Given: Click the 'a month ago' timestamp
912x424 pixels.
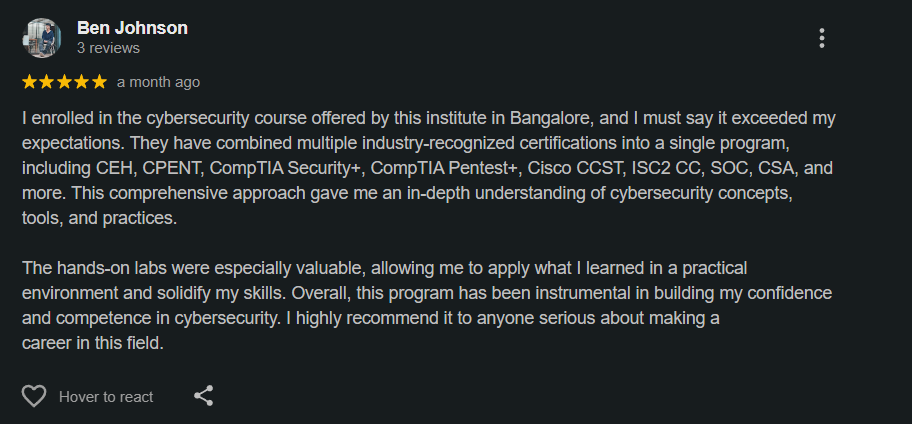Looking at the screenshot, I should click(158, 82).
